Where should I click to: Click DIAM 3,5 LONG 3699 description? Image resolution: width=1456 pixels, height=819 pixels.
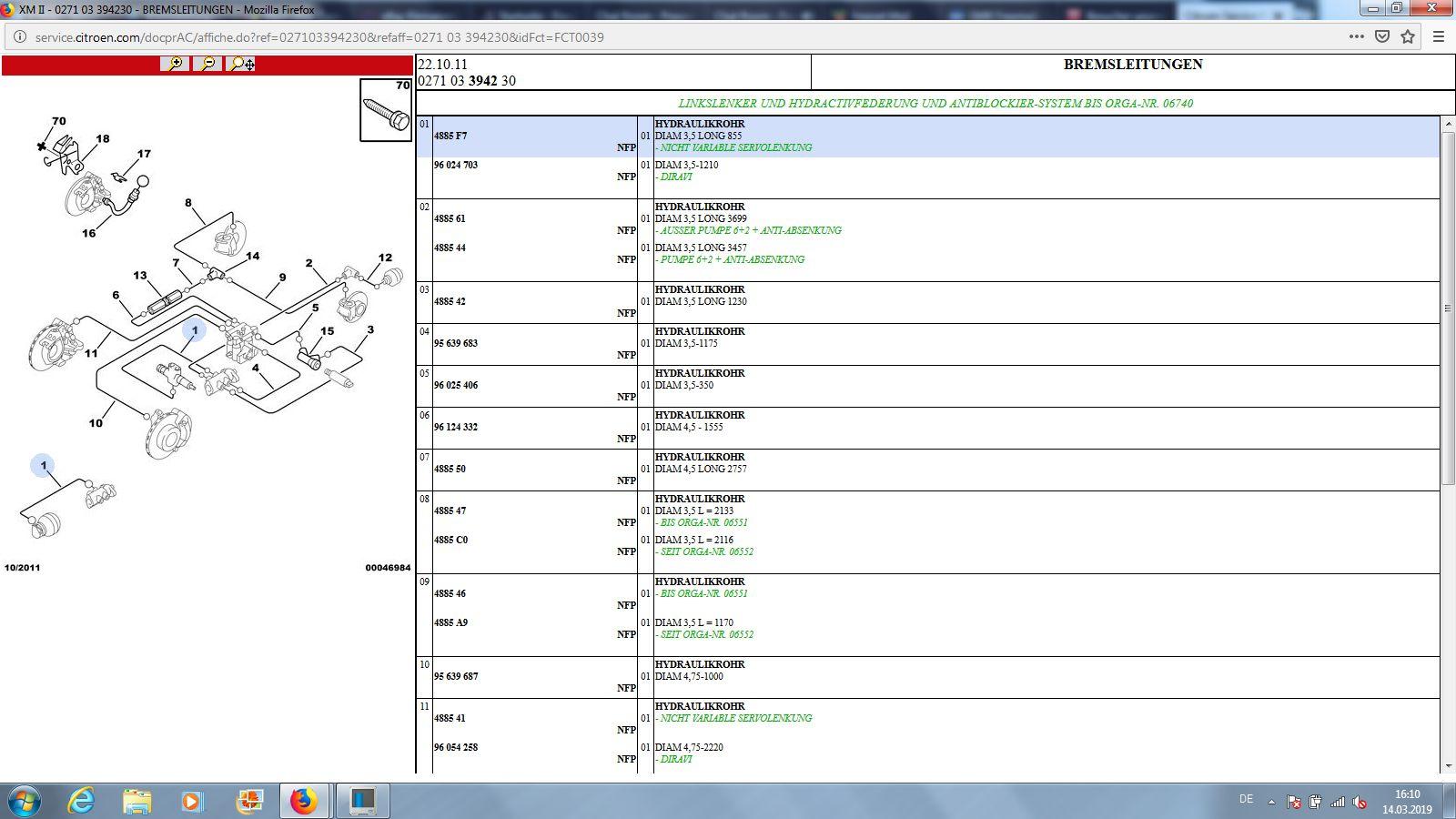(x=701, y=218)
